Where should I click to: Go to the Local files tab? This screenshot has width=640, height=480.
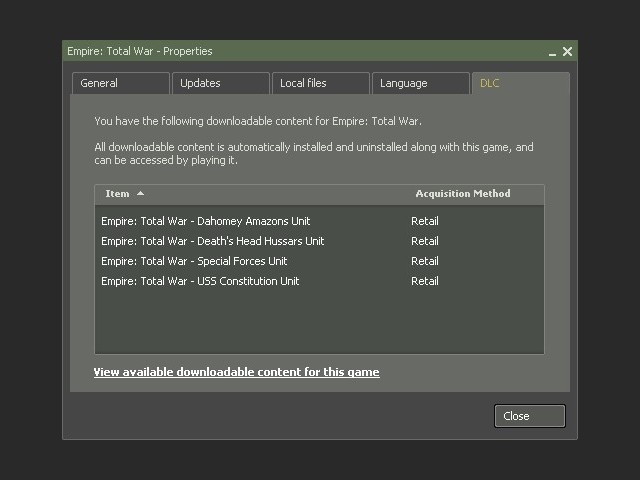click(321, 83)
